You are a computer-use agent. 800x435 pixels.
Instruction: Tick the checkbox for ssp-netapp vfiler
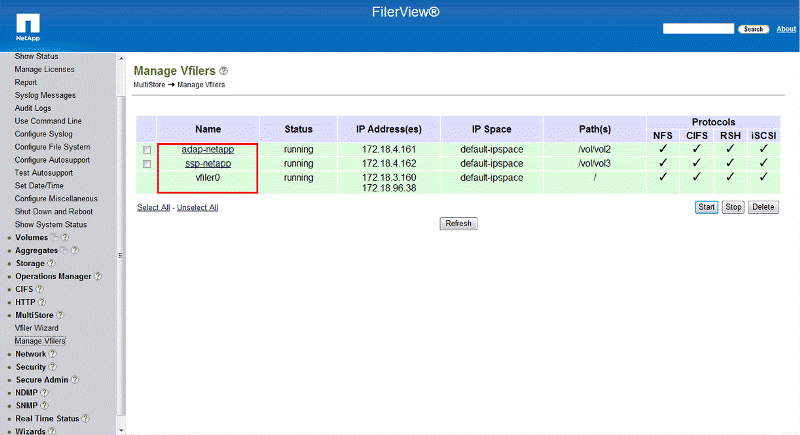147,164
